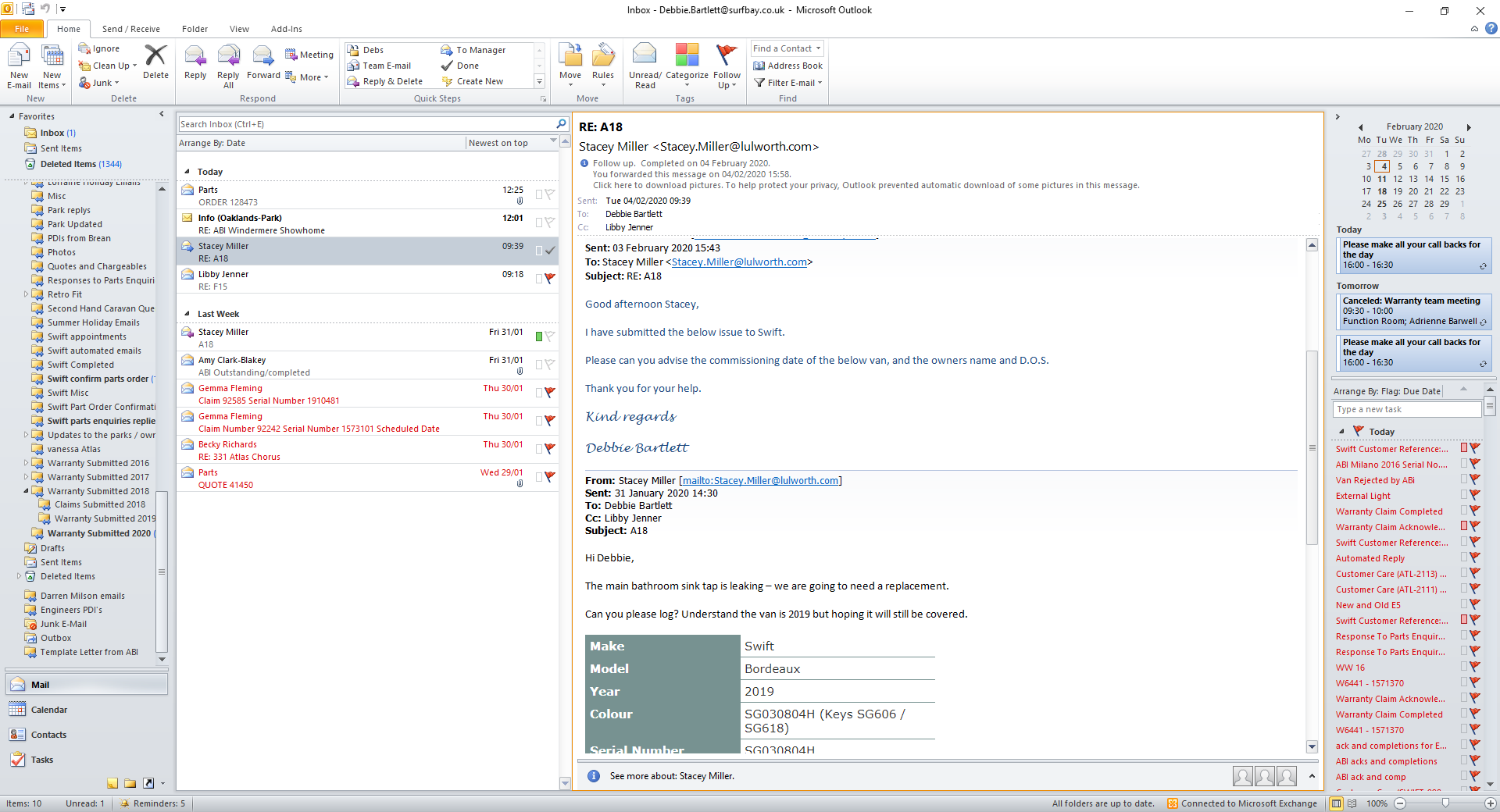
Task: Open the Rules button
Action: pos(603,64)
